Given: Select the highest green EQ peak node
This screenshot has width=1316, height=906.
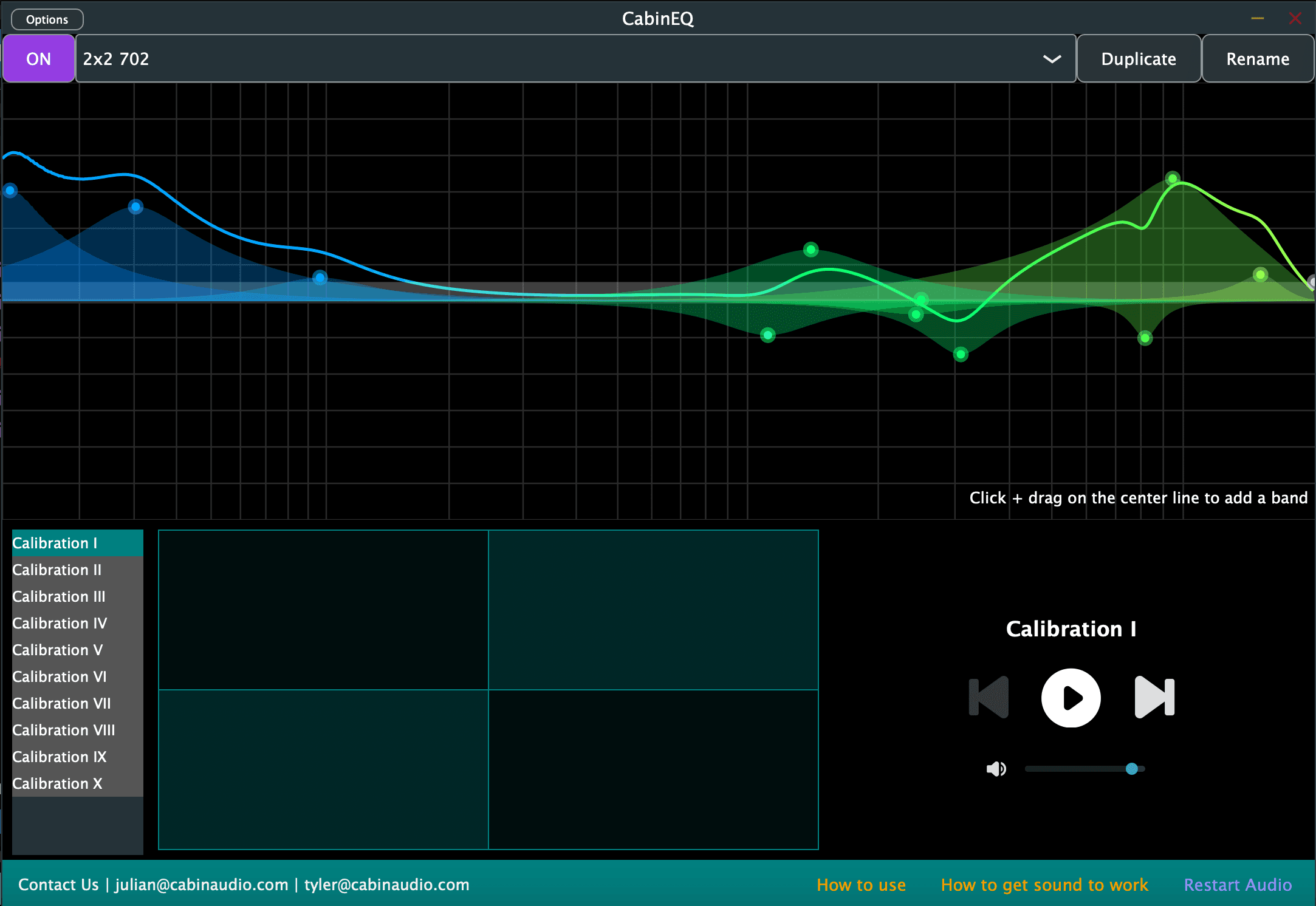Looking at the screenshot, I should pos(1173,179).
